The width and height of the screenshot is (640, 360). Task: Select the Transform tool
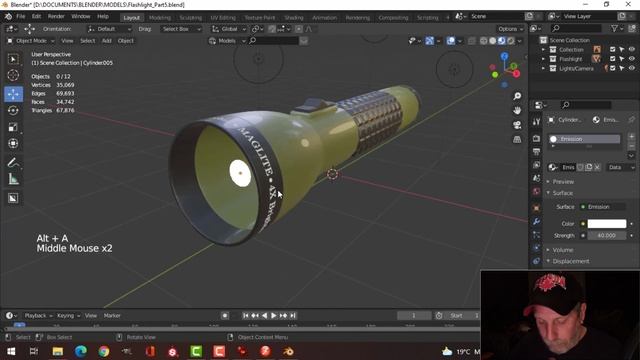click(13, 143)
